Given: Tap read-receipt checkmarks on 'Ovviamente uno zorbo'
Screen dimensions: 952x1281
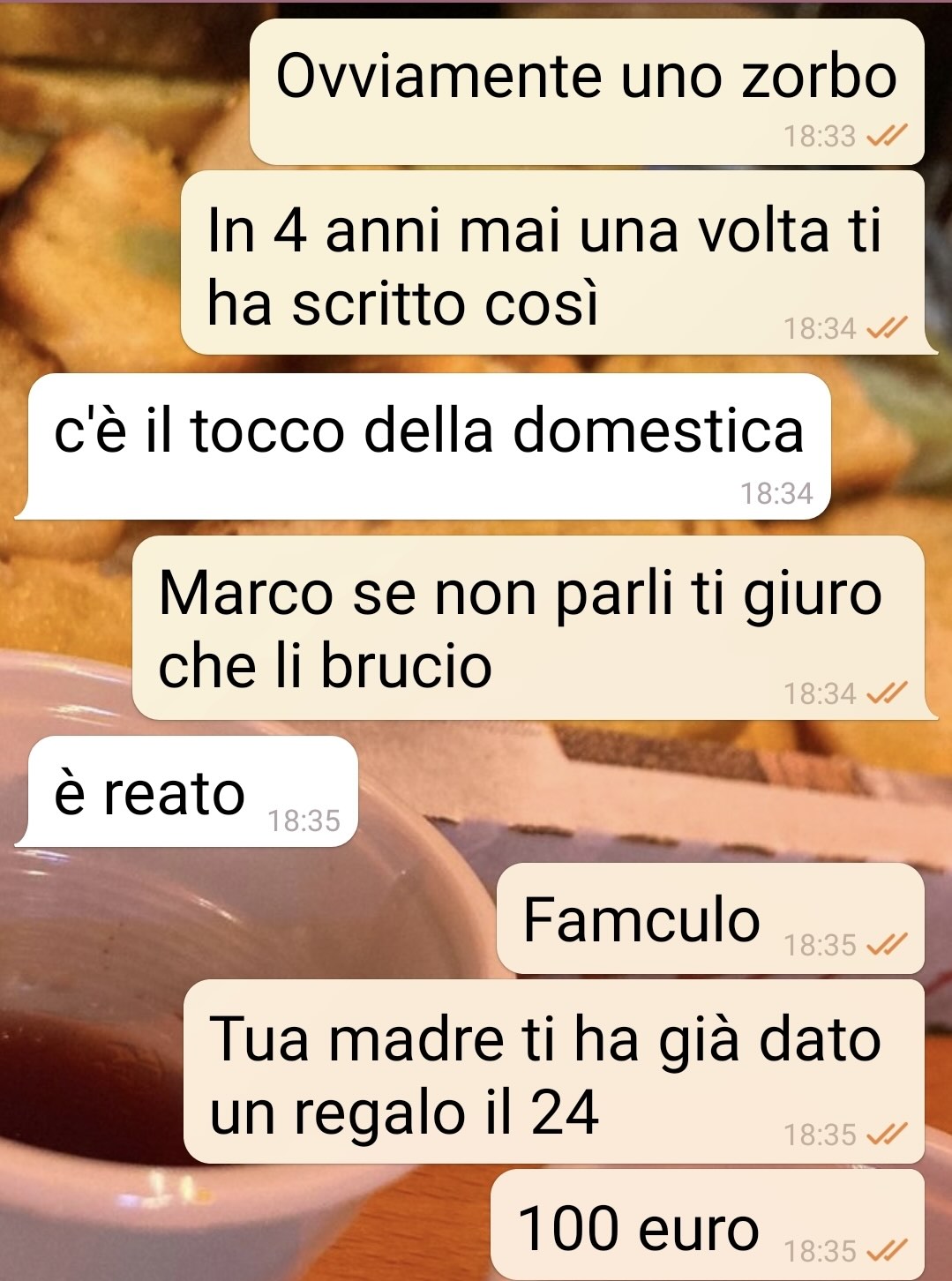Looking at the screenshot, I should pos(886,136).
